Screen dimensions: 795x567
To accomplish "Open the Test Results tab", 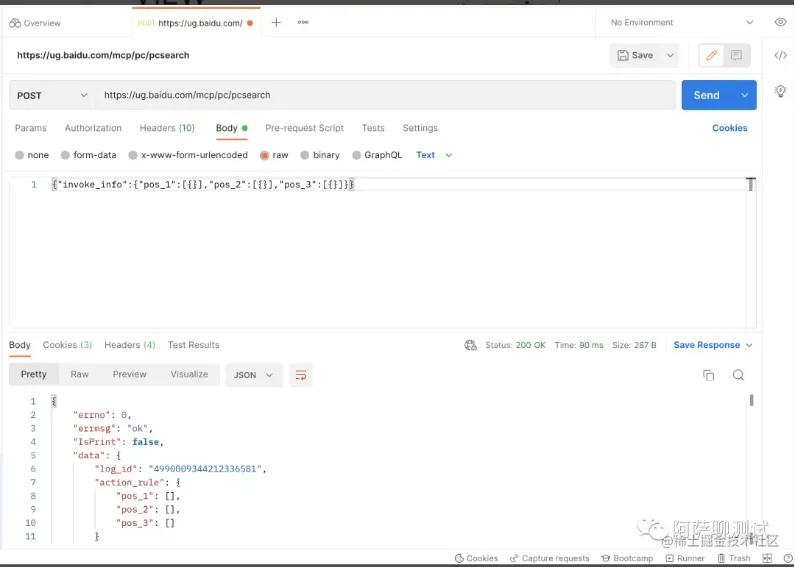I will (x=194, y=345).
